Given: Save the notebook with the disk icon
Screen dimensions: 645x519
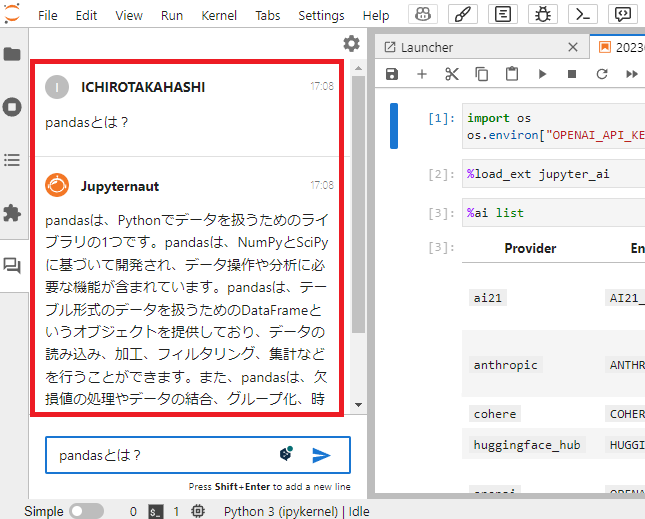Looking at the screenshot, I should [392, 74].
